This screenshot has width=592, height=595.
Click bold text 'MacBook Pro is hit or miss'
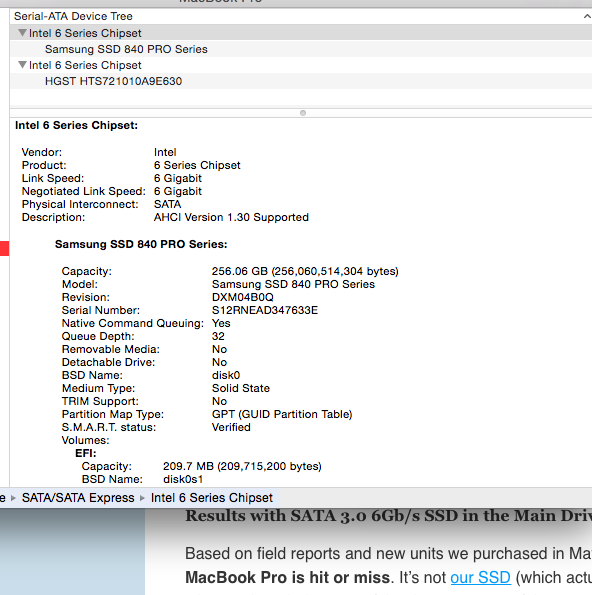point(287,577)
